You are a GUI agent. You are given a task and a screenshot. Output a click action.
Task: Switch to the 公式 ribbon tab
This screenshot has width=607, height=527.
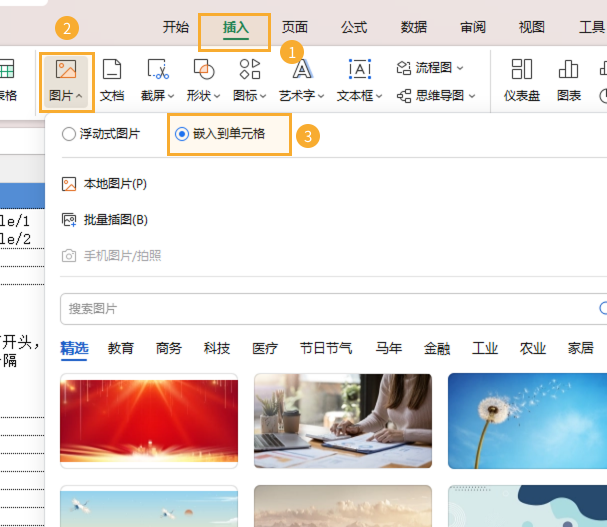click(x=354, y=27)
